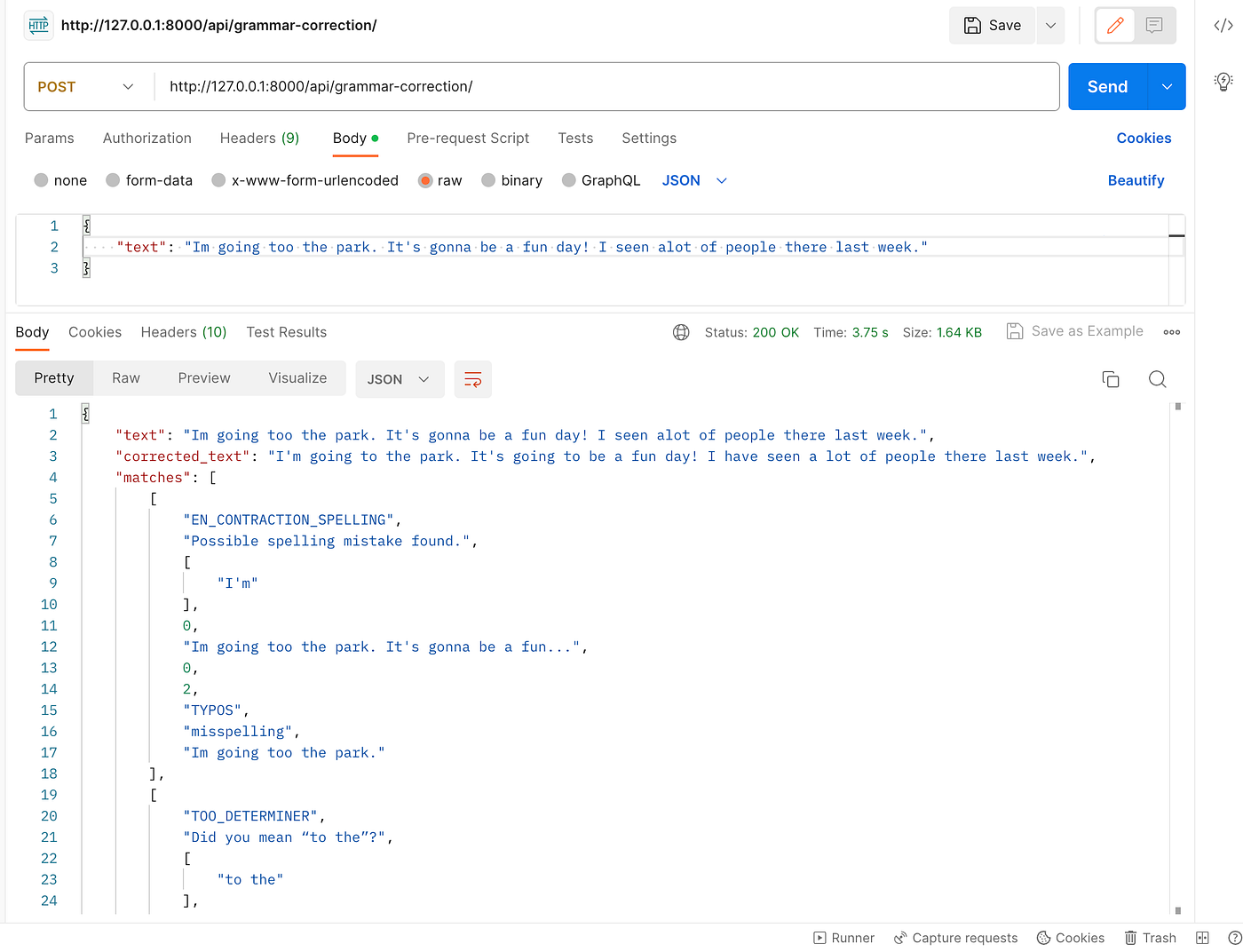Toggle the wrap lines icon in response toolbar

tap(473, 379)
